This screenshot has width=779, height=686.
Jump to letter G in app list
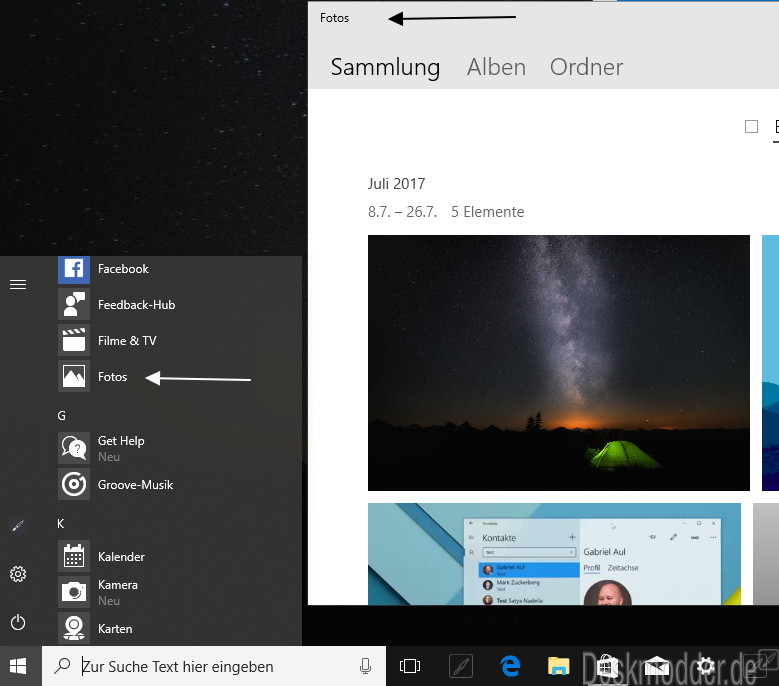[x=62, y=415]
